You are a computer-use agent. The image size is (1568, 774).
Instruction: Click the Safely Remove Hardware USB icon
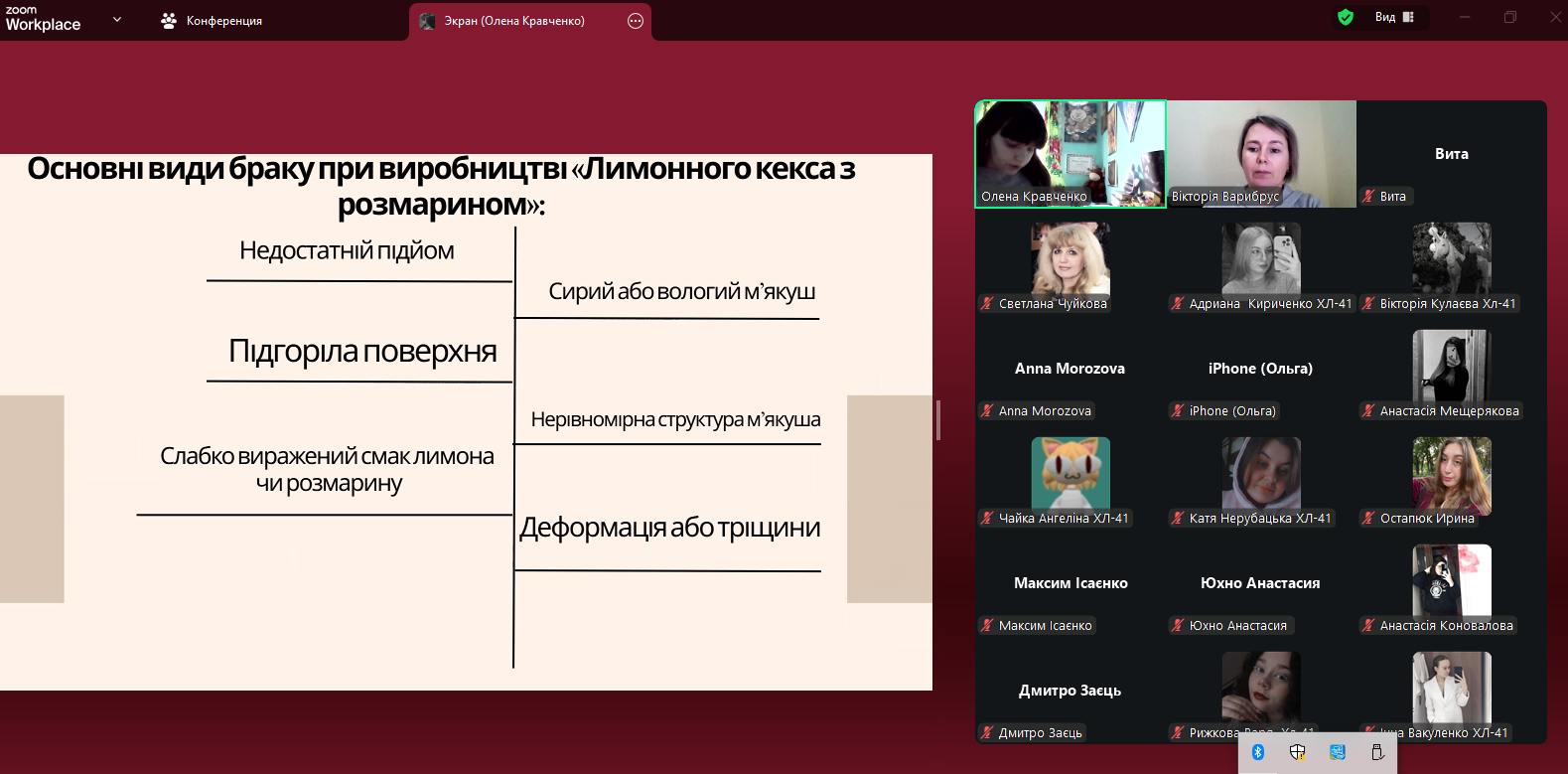click(1377, 752)
